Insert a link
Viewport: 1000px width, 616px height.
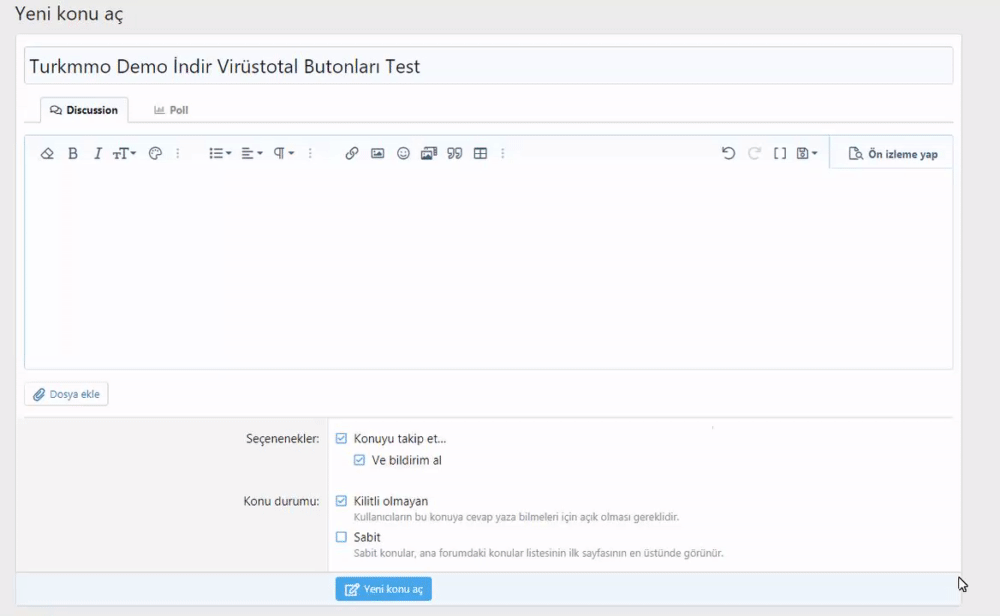pyautogui.click(x=351, y=154)
